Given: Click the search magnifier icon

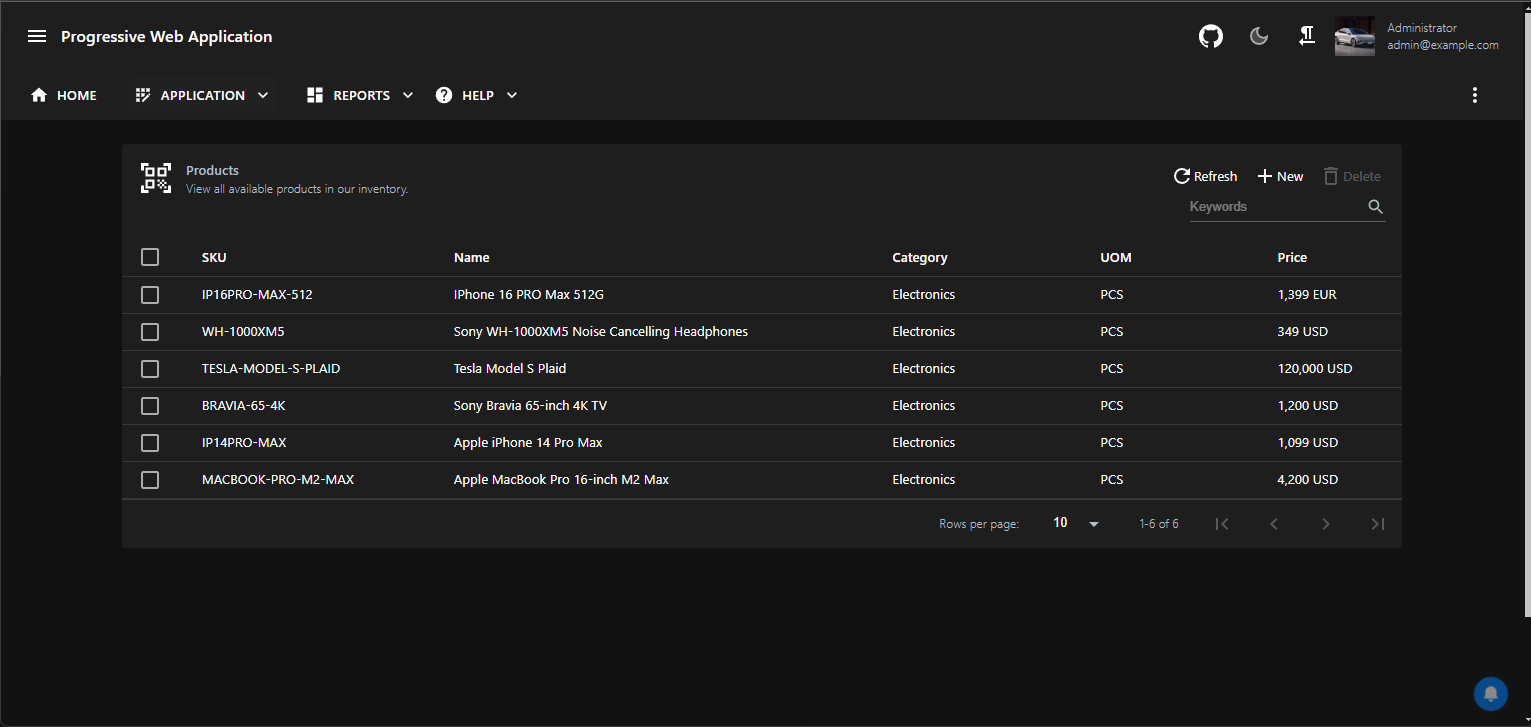Looking at the screenshot, I should (x=1376, y=207).
